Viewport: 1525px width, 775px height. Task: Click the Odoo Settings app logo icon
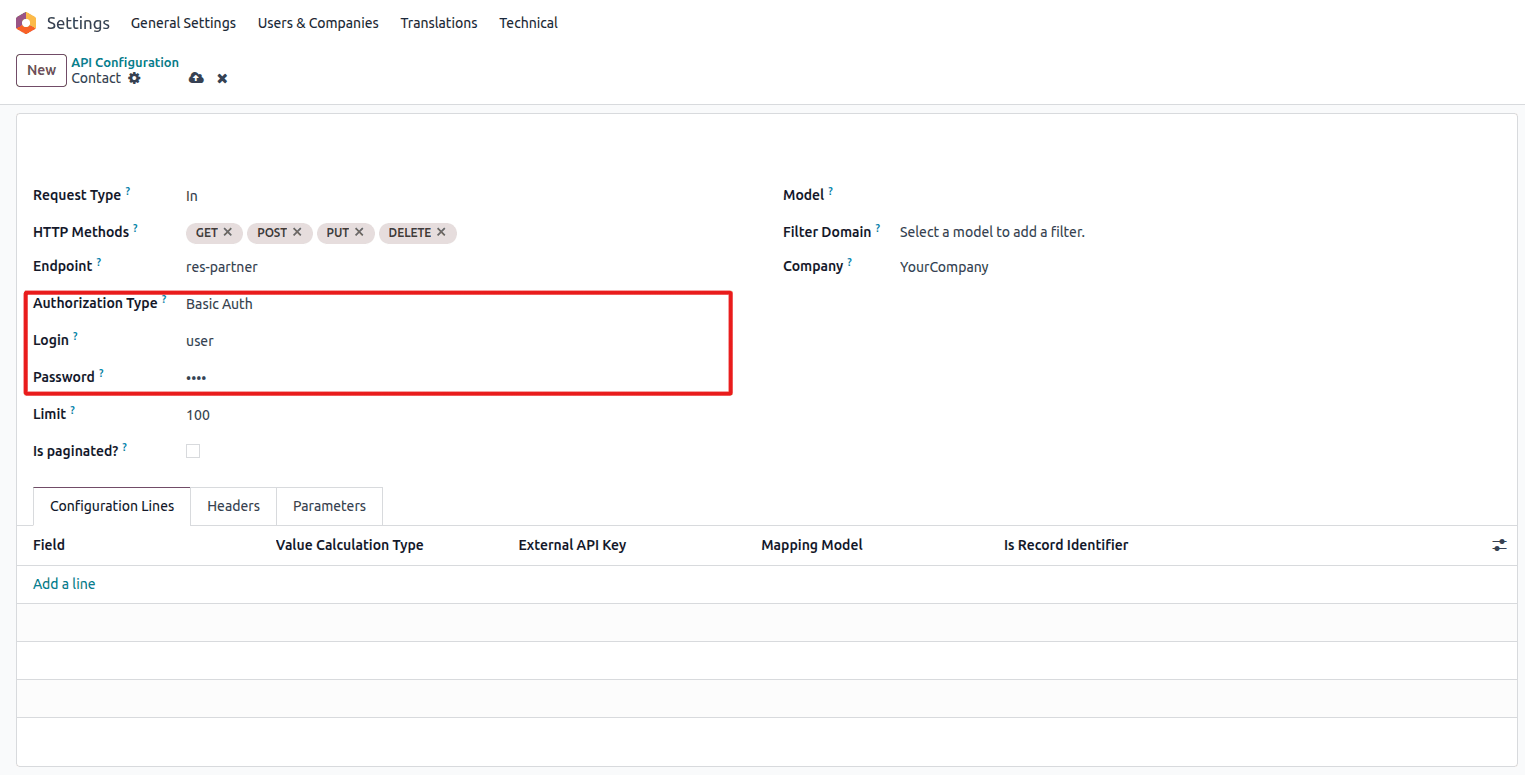[x=26, y=22]
